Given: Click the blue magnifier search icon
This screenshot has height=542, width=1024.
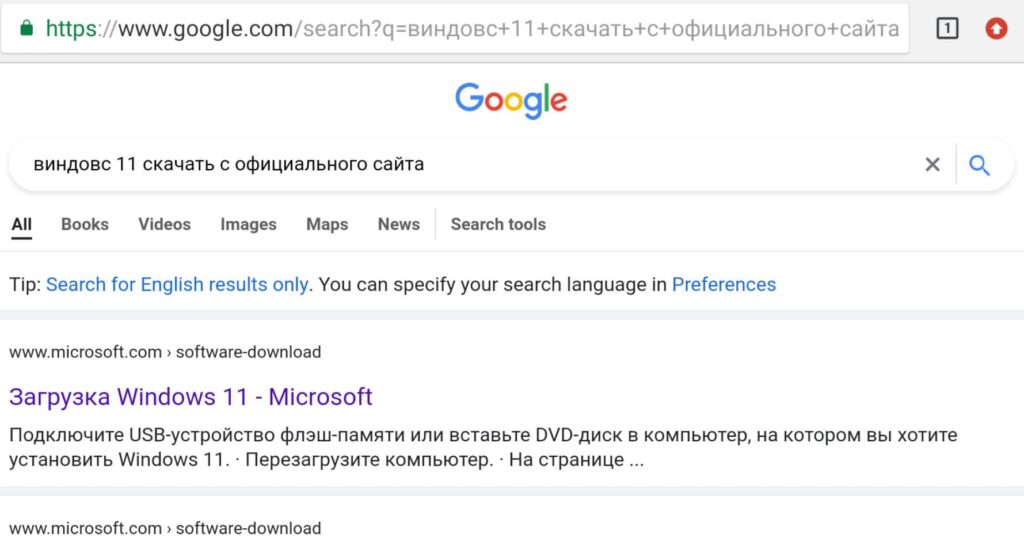Looking at the screenshot, I should [979, 165].
